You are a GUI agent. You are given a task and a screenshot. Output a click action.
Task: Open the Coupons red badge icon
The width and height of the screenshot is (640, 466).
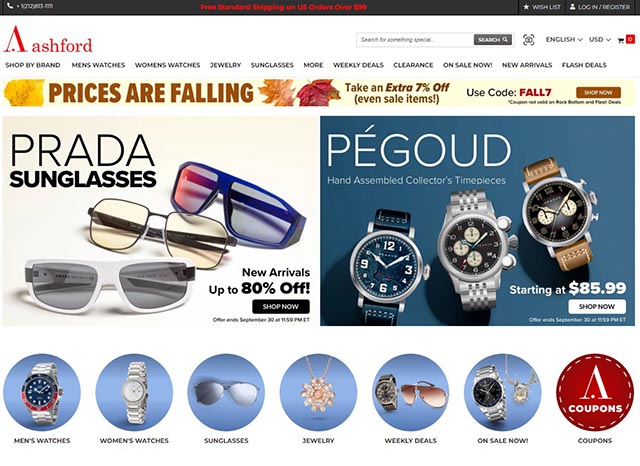[x=595, y=392]
